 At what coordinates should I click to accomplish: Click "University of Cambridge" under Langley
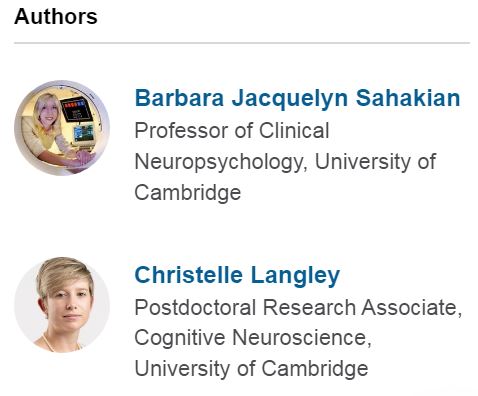(251, 369)
